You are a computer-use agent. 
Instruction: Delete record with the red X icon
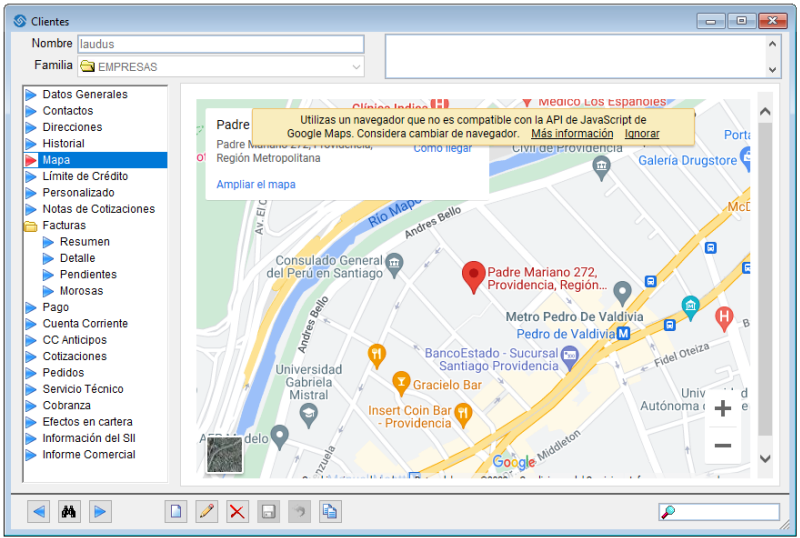237,511
